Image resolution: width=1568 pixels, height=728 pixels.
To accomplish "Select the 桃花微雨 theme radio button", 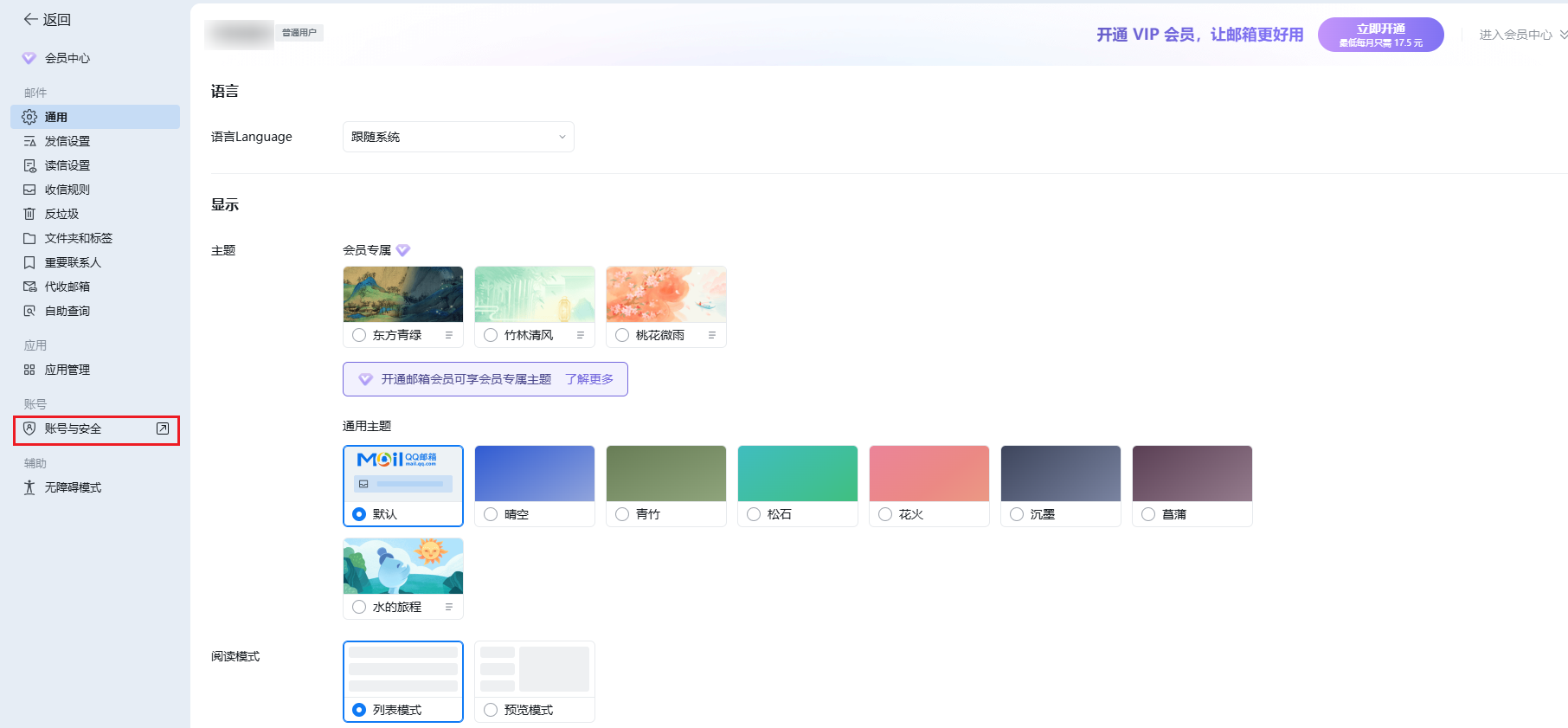I will (x=622, y=335).
